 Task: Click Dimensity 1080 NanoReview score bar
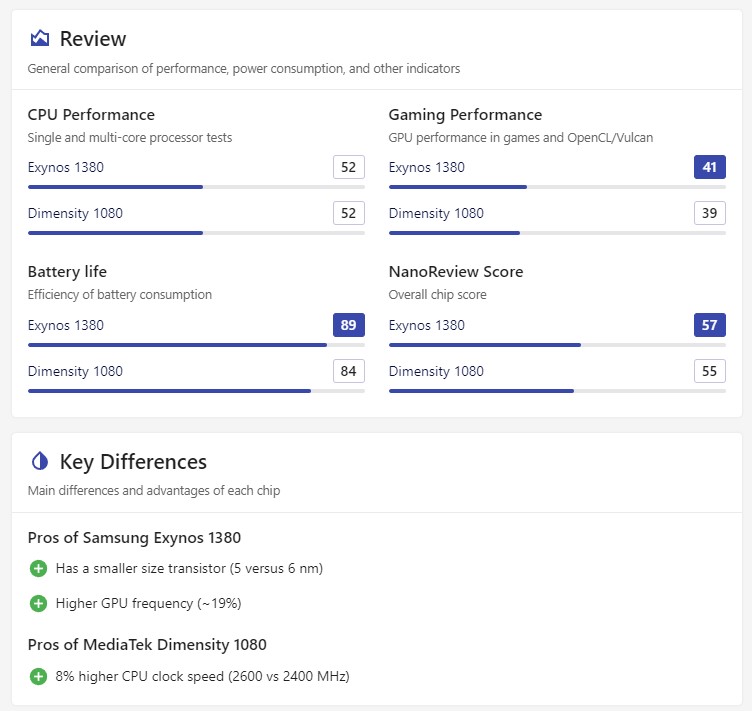click(x=557, y=391)
